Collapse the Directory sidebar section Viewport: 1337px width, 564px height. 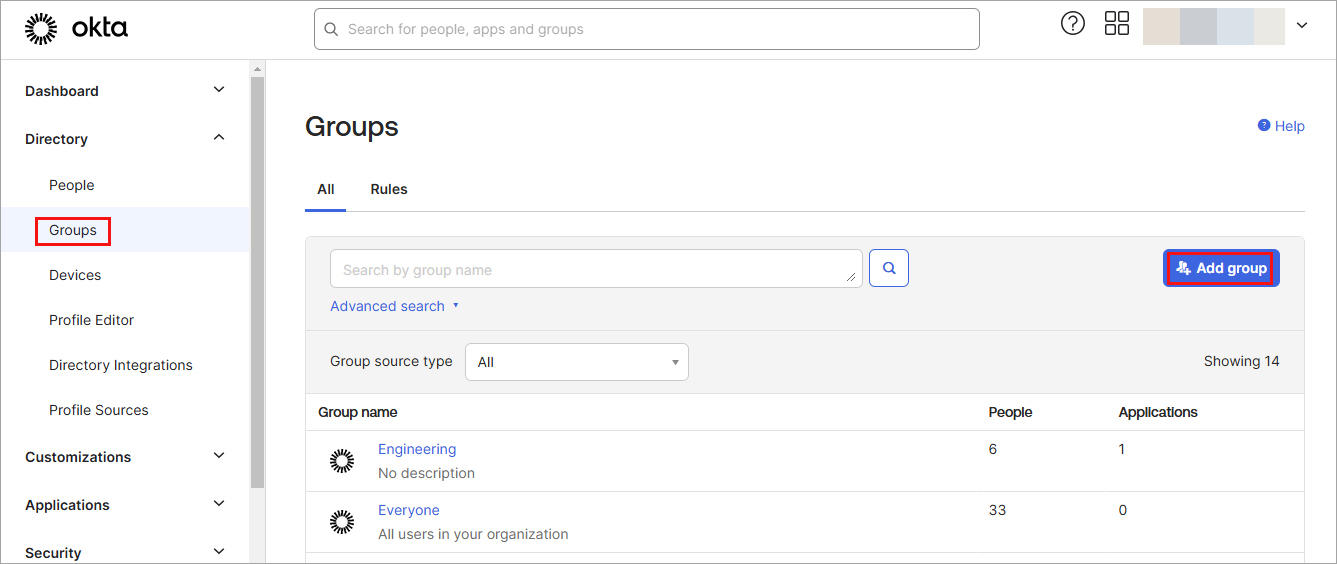(x=219, y=138)
